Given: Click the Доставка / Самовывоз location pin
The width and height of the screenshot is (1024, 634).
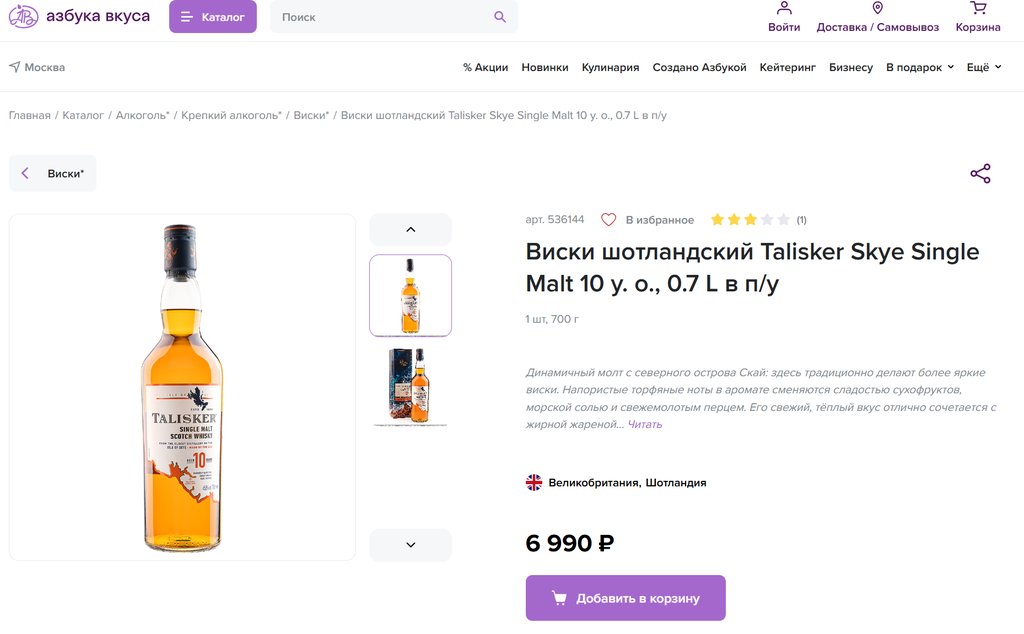Looking at the screenshot, I should tap(877, 9).
